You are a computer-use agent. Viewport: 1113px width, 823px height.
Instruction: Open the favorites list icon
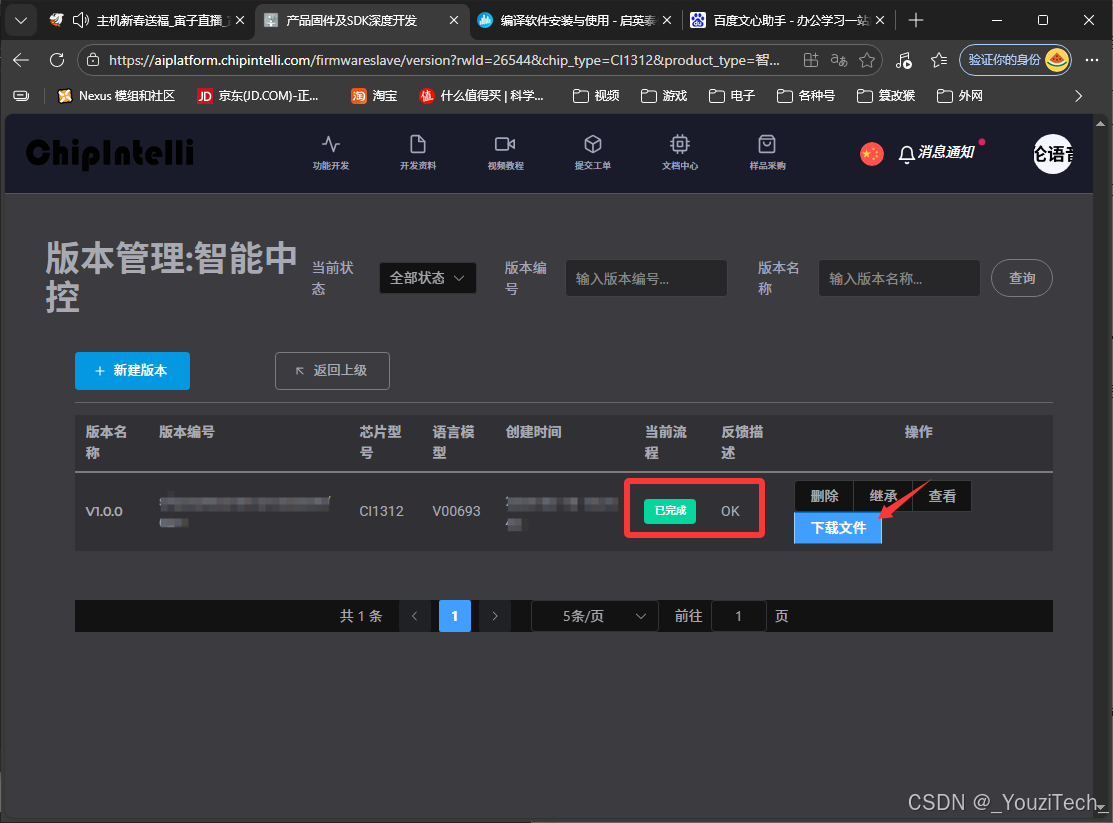[938, 60]
